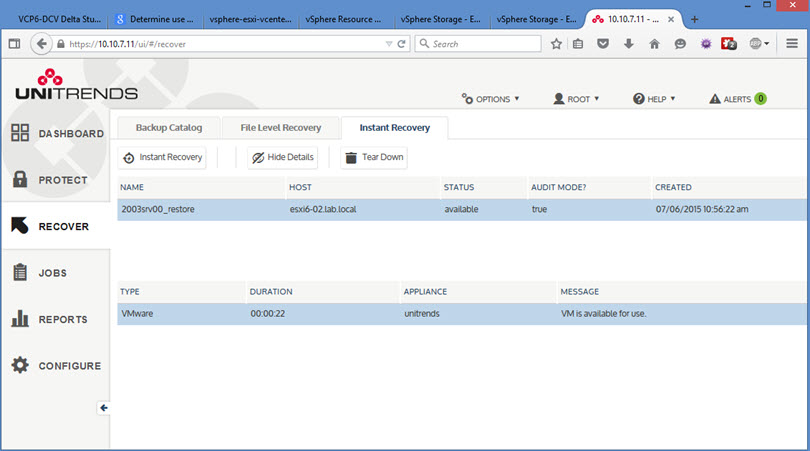Click the browser Search field
The height and width of the screenshot is (451, 810).
tap(478, 44)
